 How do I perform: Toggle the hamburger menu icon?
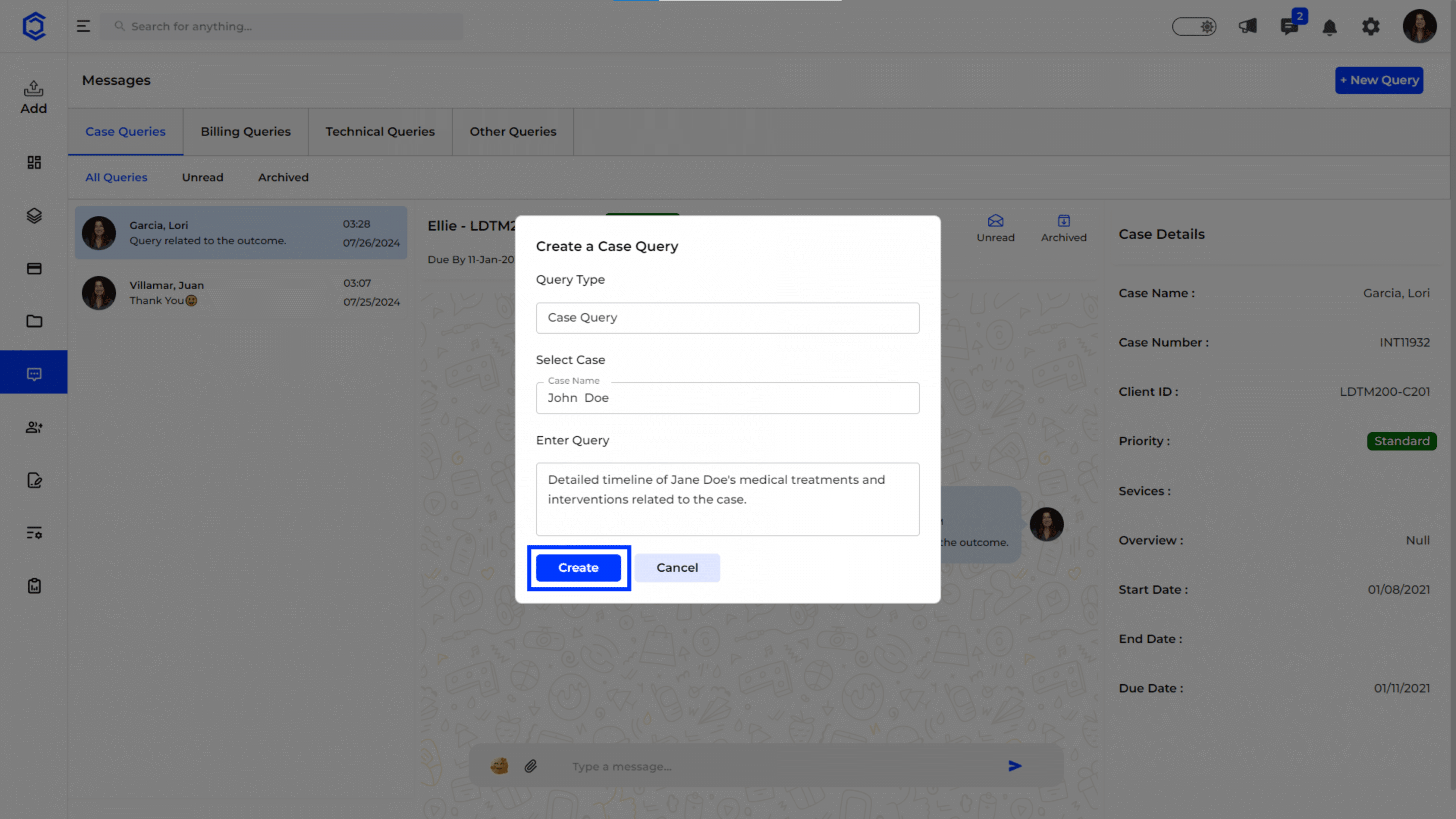83,26
